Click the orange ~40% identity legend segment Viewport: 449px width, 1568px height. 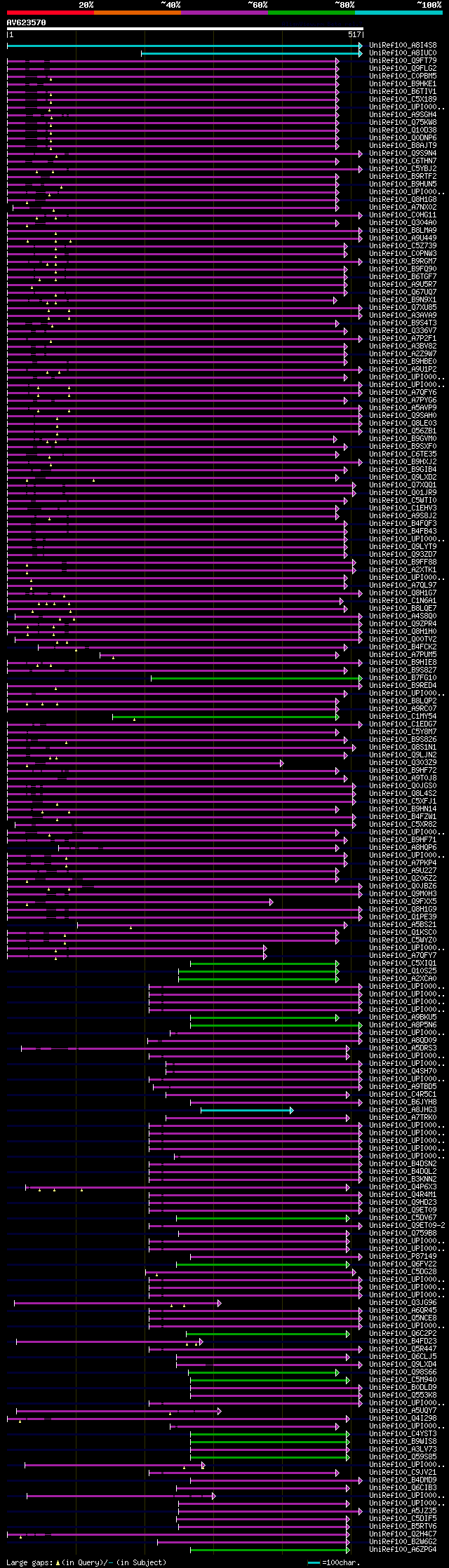(x=138, y=12)
